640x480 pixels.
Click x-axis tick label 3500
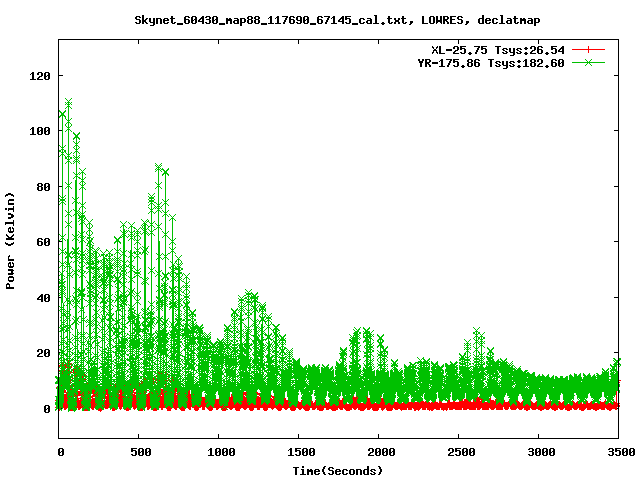click(621, 452)
